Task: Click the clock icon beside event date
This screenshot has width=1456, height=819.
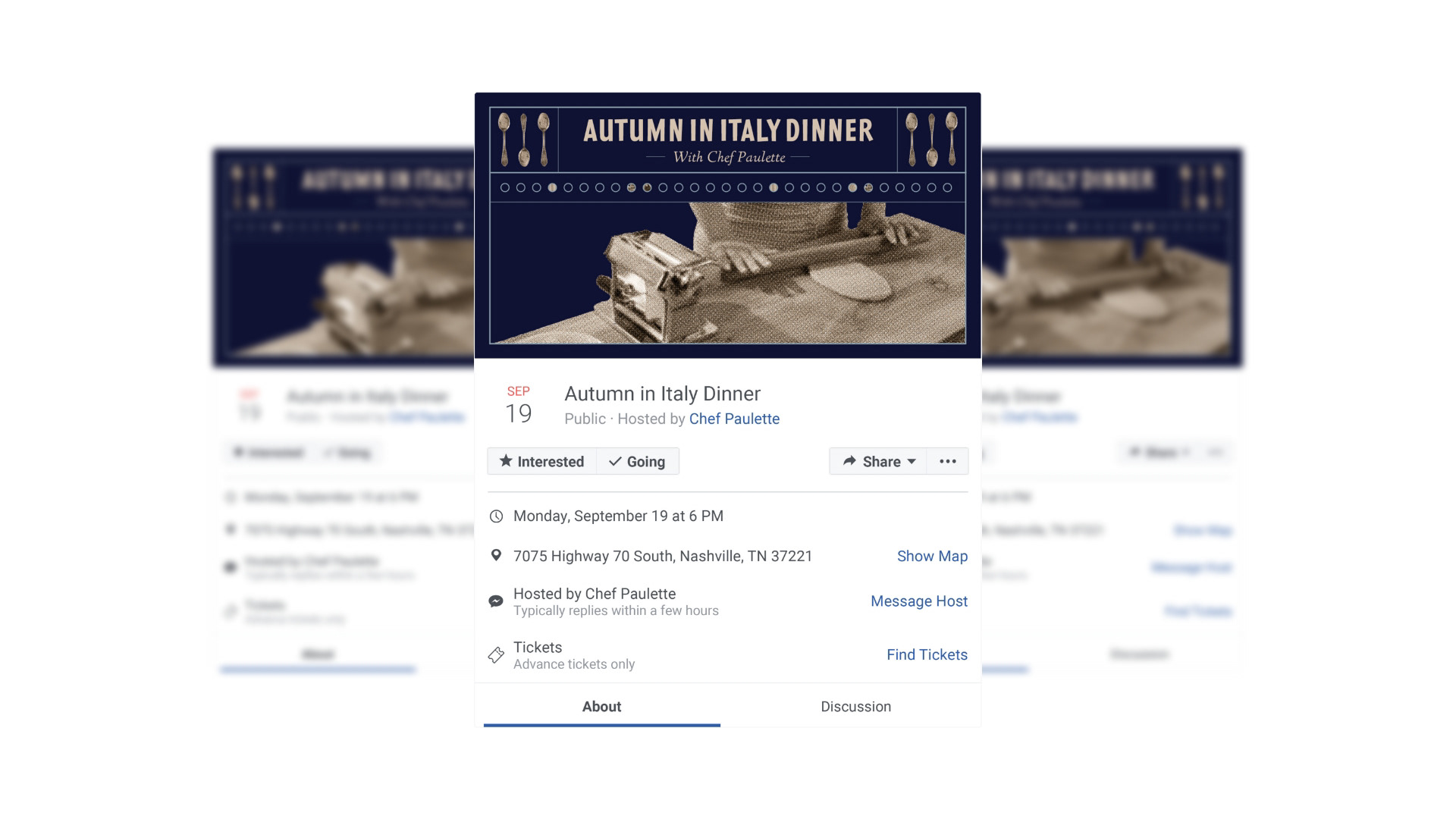Action: point(496,516)
